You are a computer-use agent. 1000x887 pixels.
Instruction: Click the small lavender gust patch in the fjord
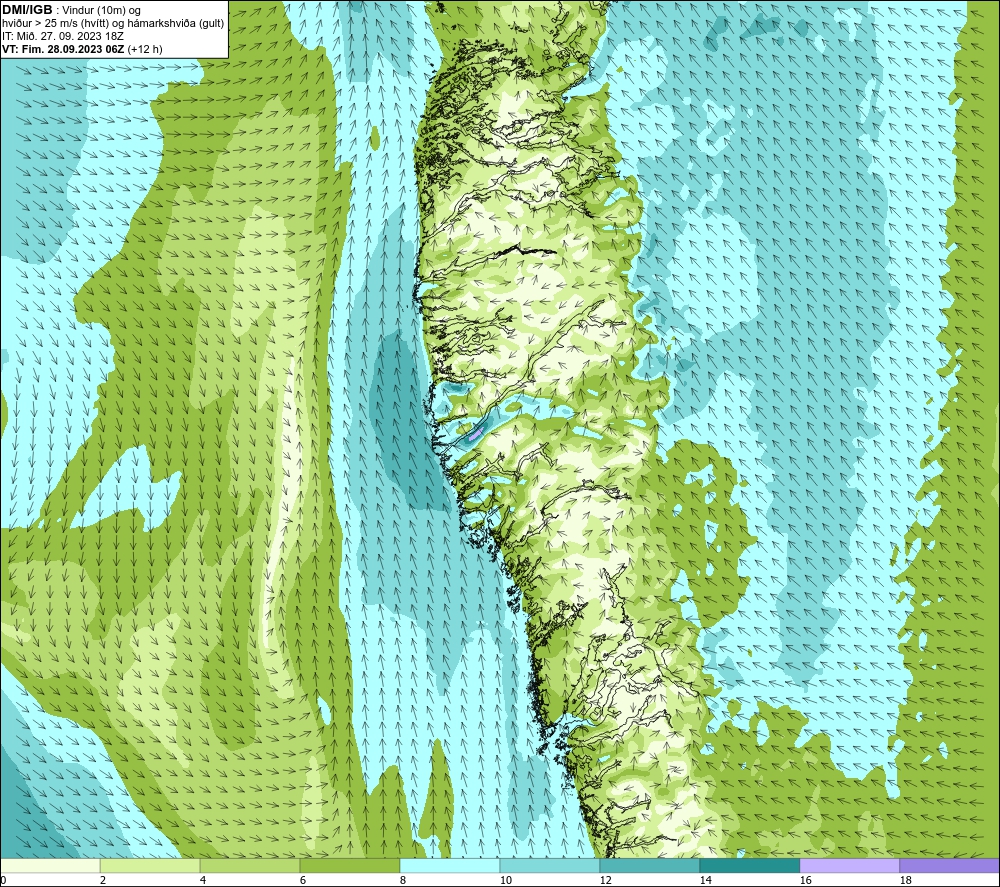coord(476,435)
